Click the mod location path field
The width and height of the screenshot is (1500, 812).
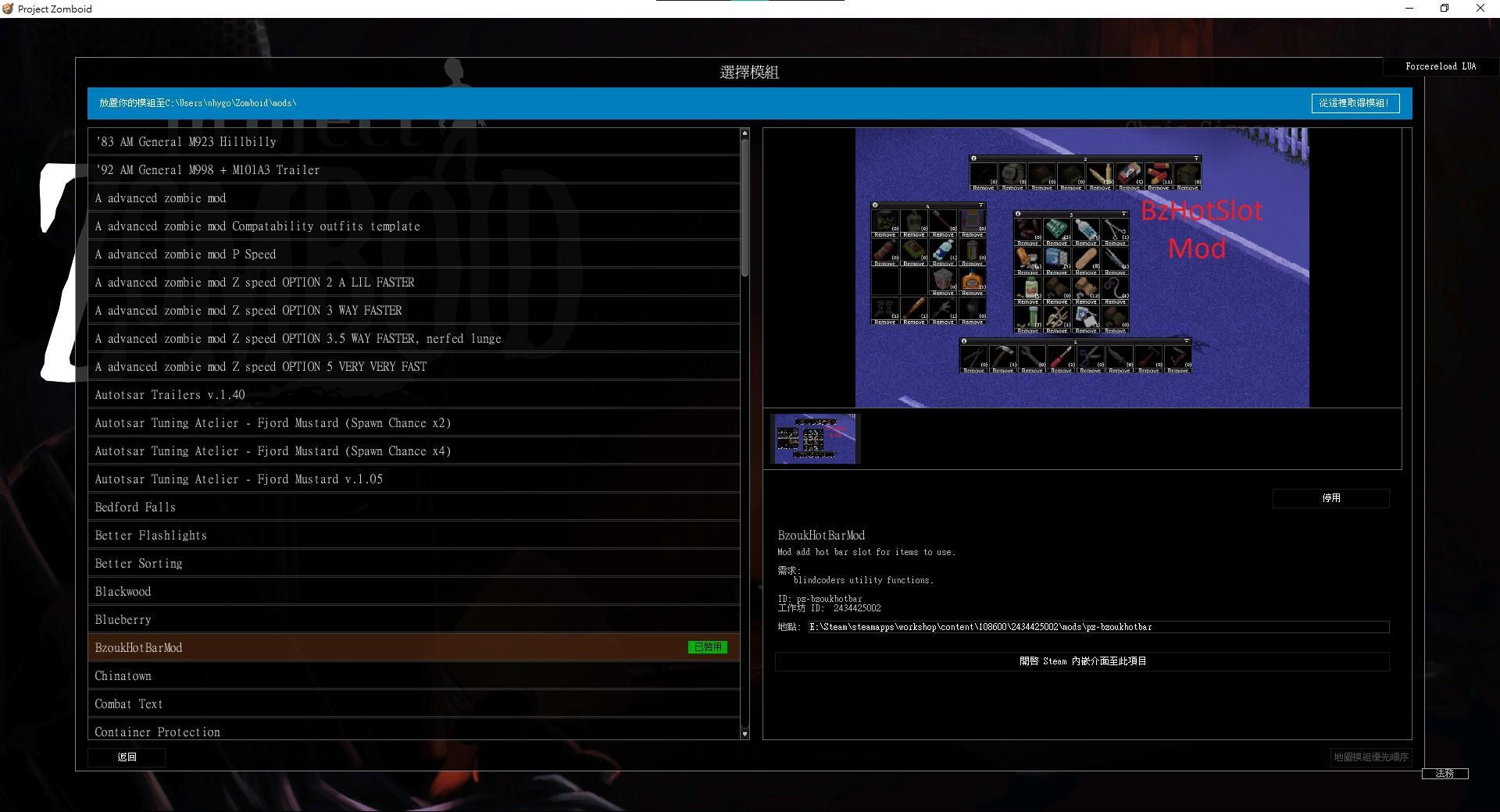point(1098,627)
